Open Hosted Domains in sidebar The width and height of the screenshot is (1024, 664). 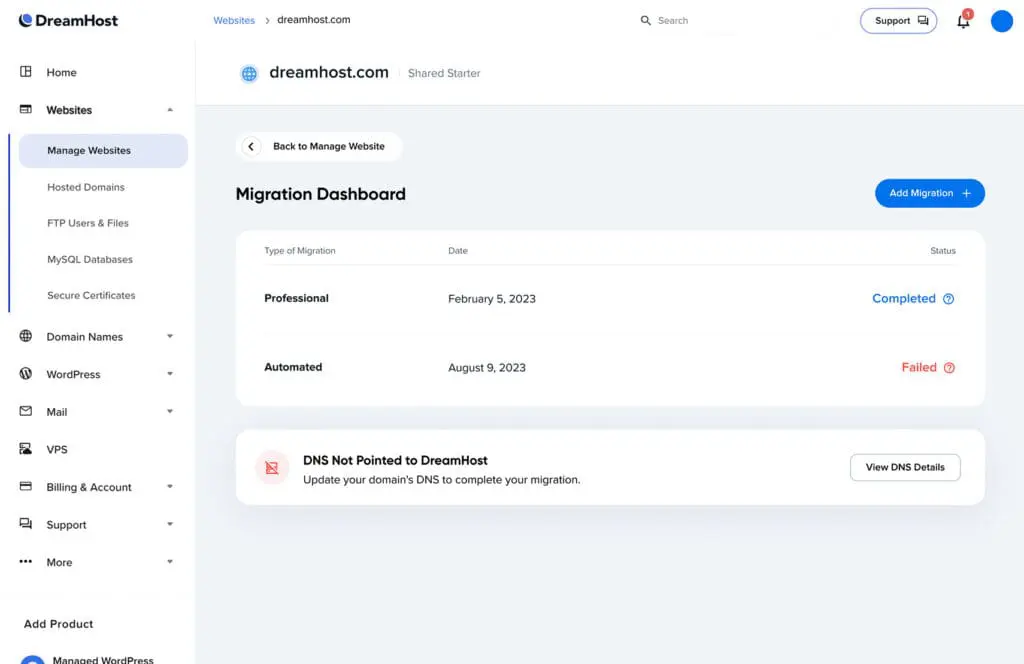point(86,187)
